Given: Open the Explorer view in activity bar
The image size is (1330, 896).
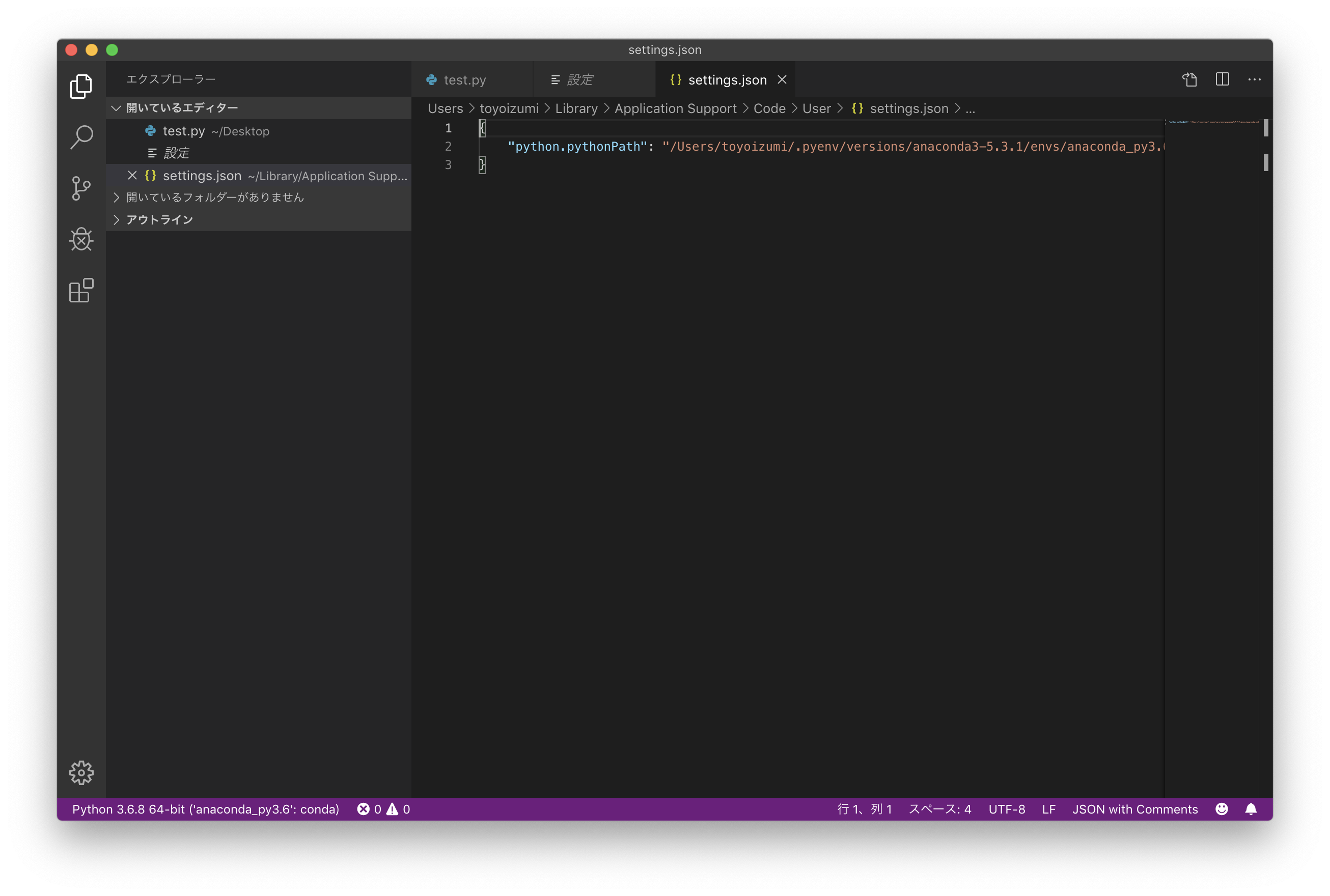Looking at the screenshot, I should tap(81, 86).
